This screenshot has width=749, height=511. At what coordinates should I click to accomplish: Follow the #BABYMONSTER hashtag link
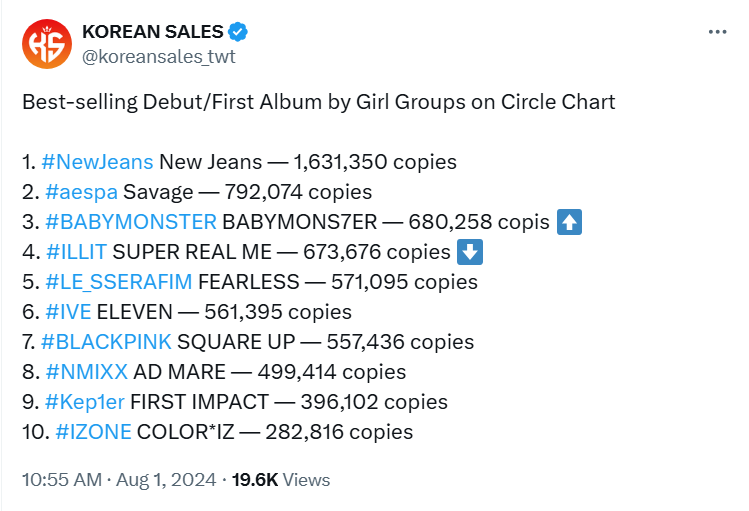(x=129, y=222)
